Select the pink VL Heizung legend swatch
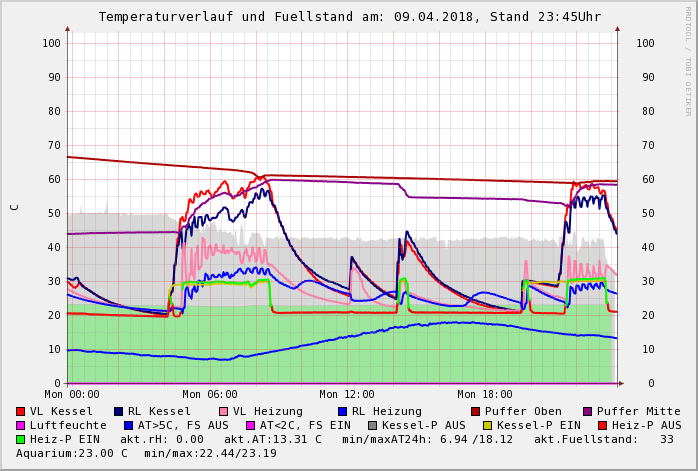Screen dimensions: 698x471 pos(224,411)
